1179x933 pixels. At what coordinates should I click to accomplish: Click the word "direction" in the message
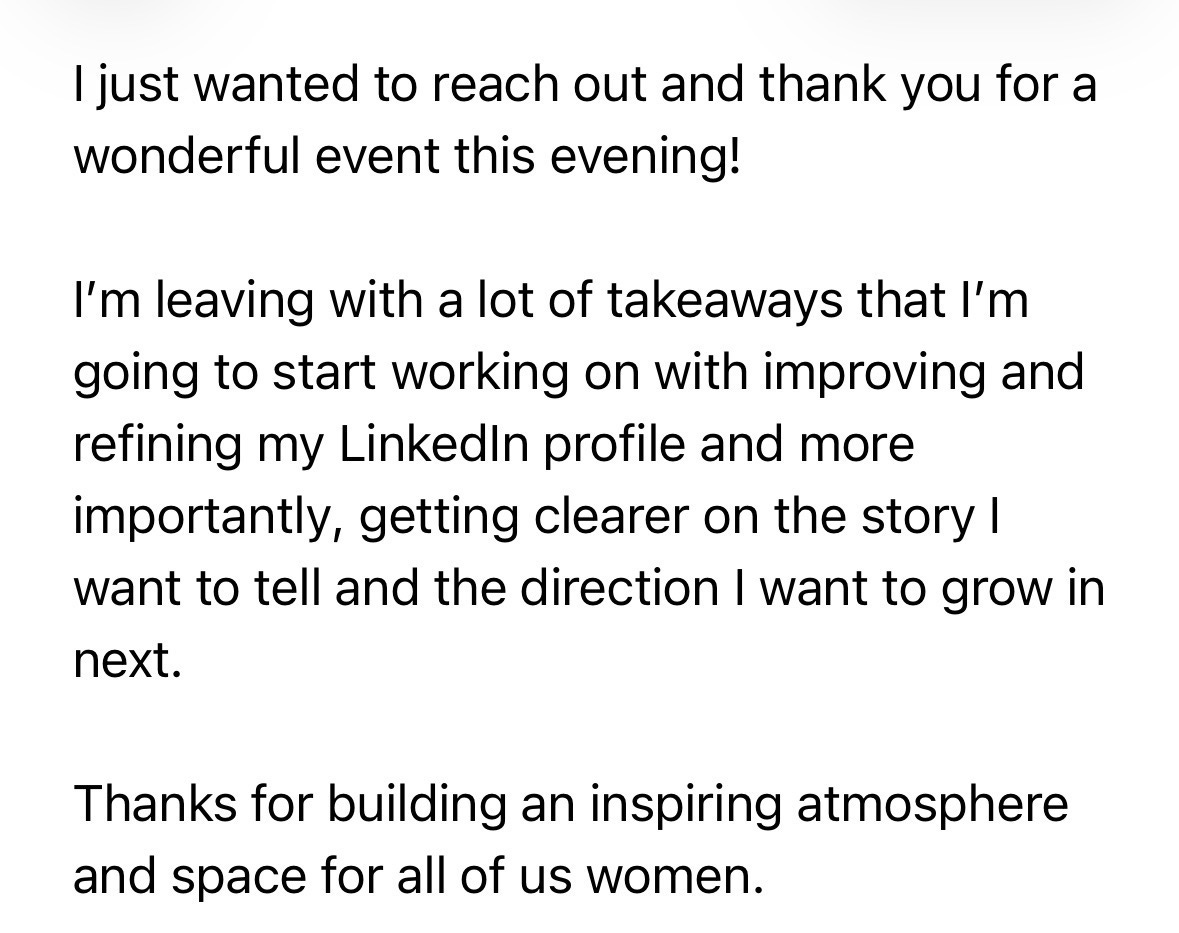pos(620,589)
